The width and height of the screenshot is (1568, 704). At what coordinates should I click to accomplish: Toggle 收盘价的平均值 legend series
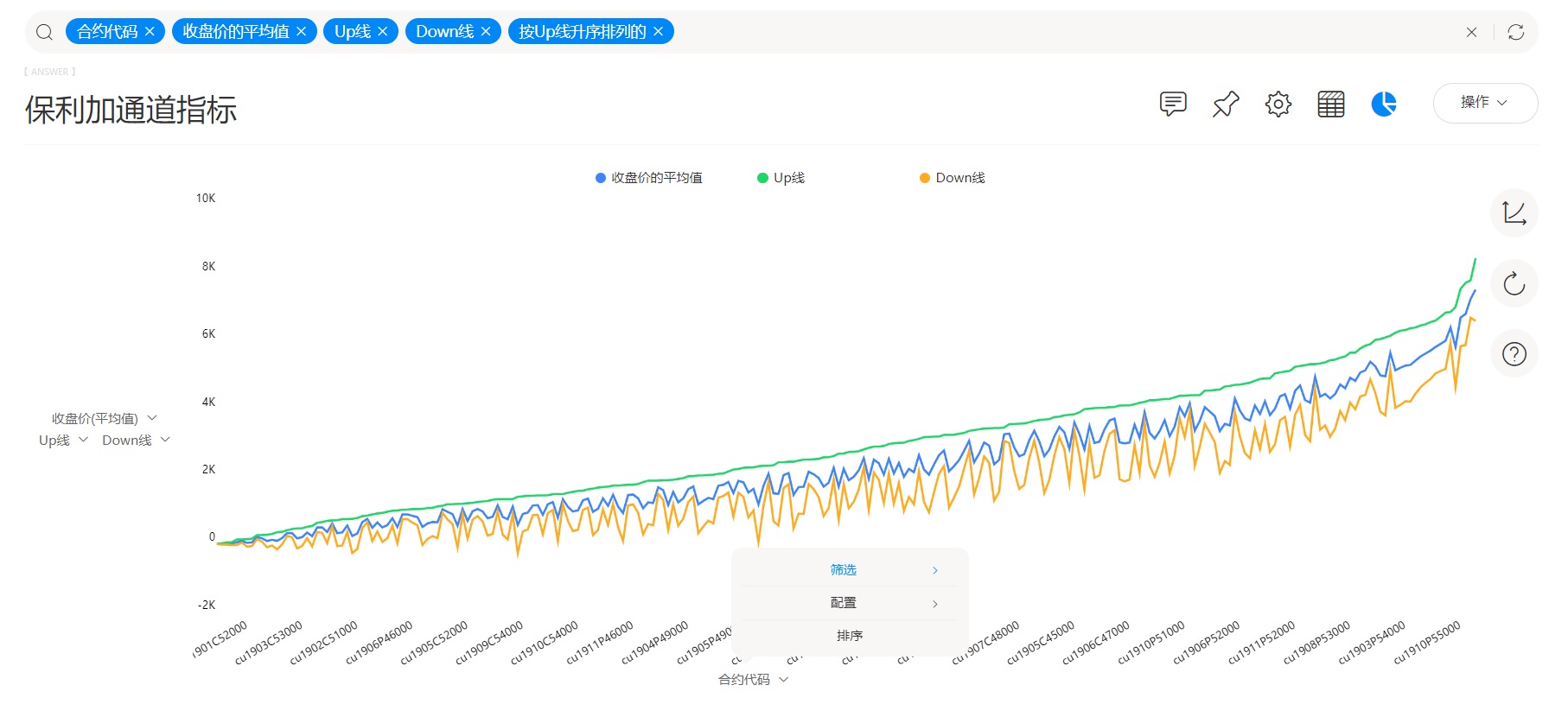649,178
